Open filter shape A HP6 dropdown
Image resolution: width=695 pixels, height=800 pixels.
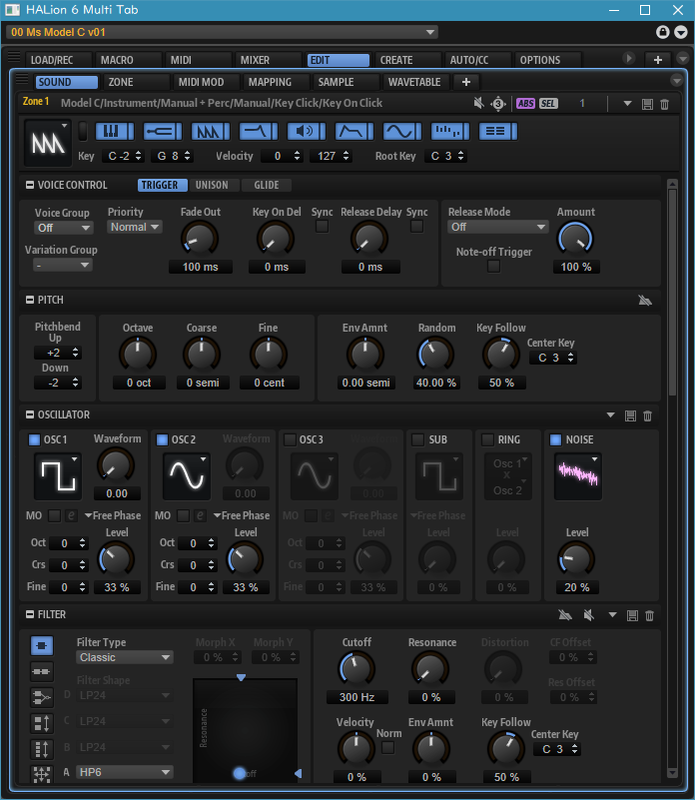point(125,772)
